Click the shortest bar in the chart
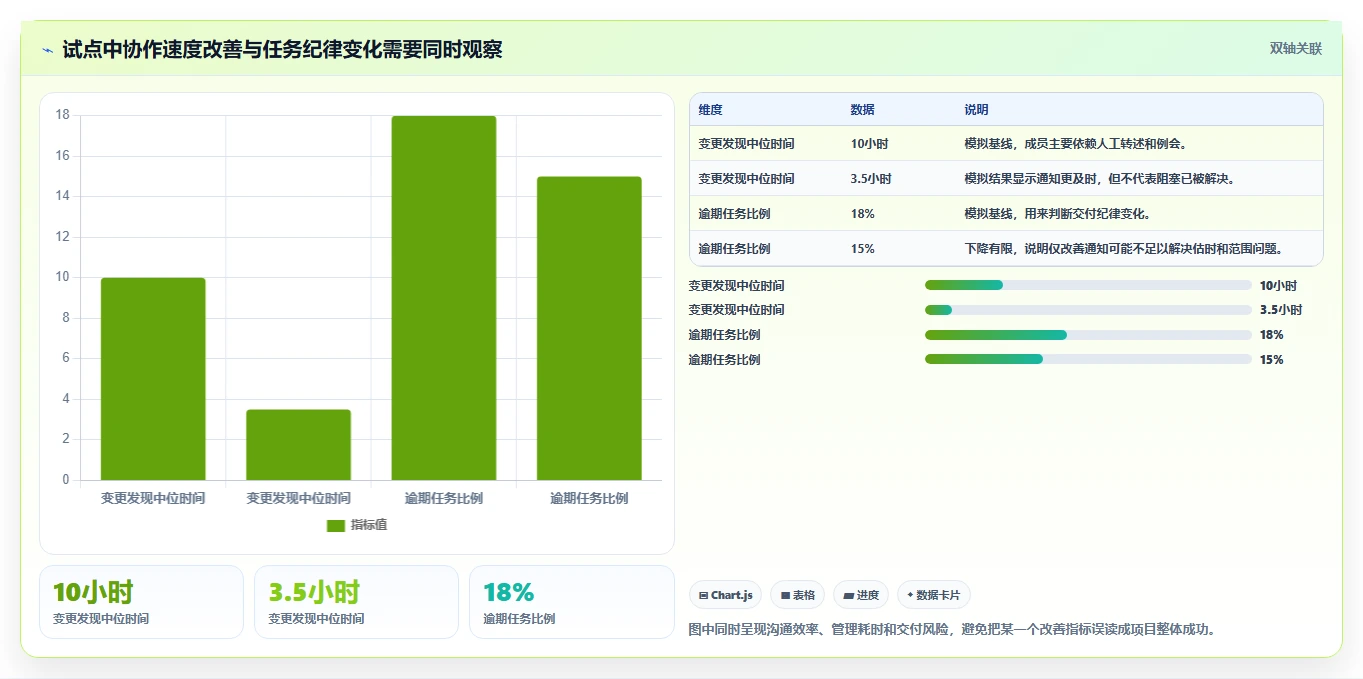The width and height of the screenshot is (1363, 679). 298,445
